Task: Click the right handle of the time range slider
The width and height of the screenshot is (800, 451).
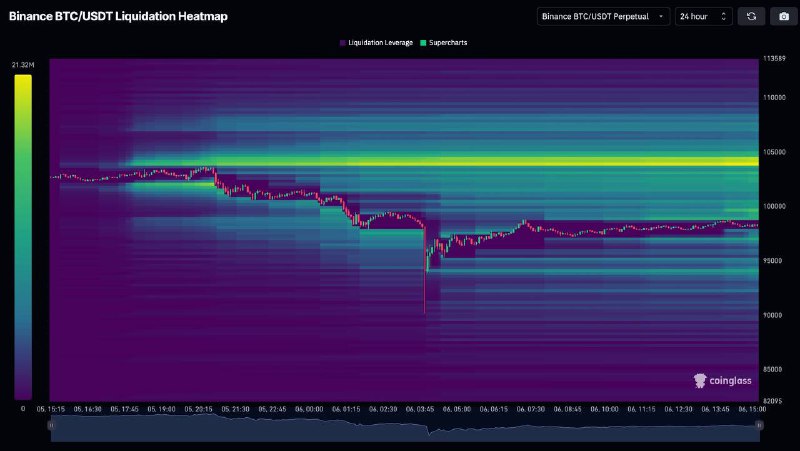Action: point(759,425)
